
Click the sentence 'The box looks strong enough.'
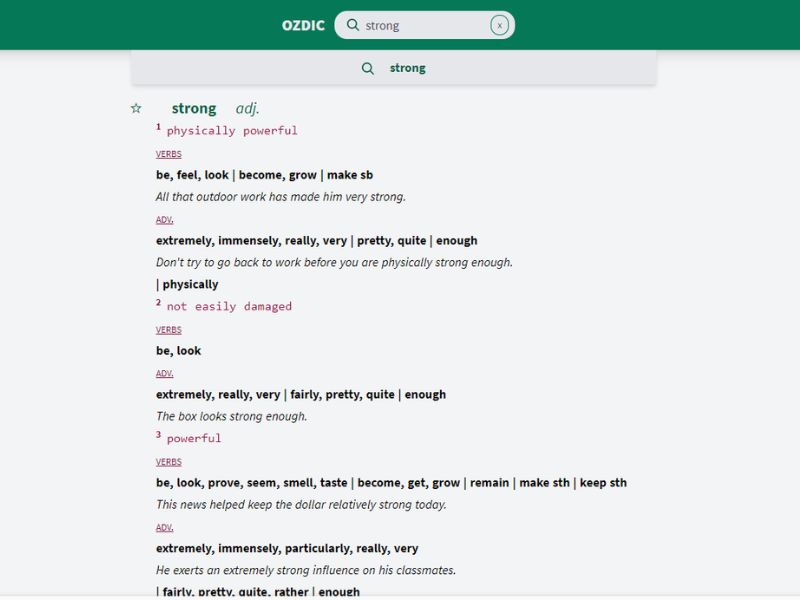pyautogui.click(x=231, y=416)
